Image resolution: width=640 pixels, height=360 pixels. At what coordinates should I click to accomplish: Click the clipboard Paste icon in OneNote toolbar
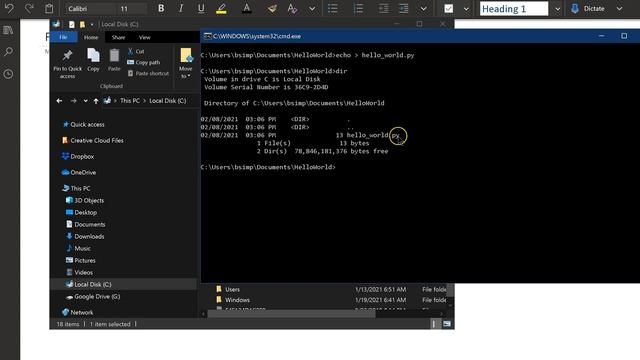pyautogui.click(x=49, y=9)
